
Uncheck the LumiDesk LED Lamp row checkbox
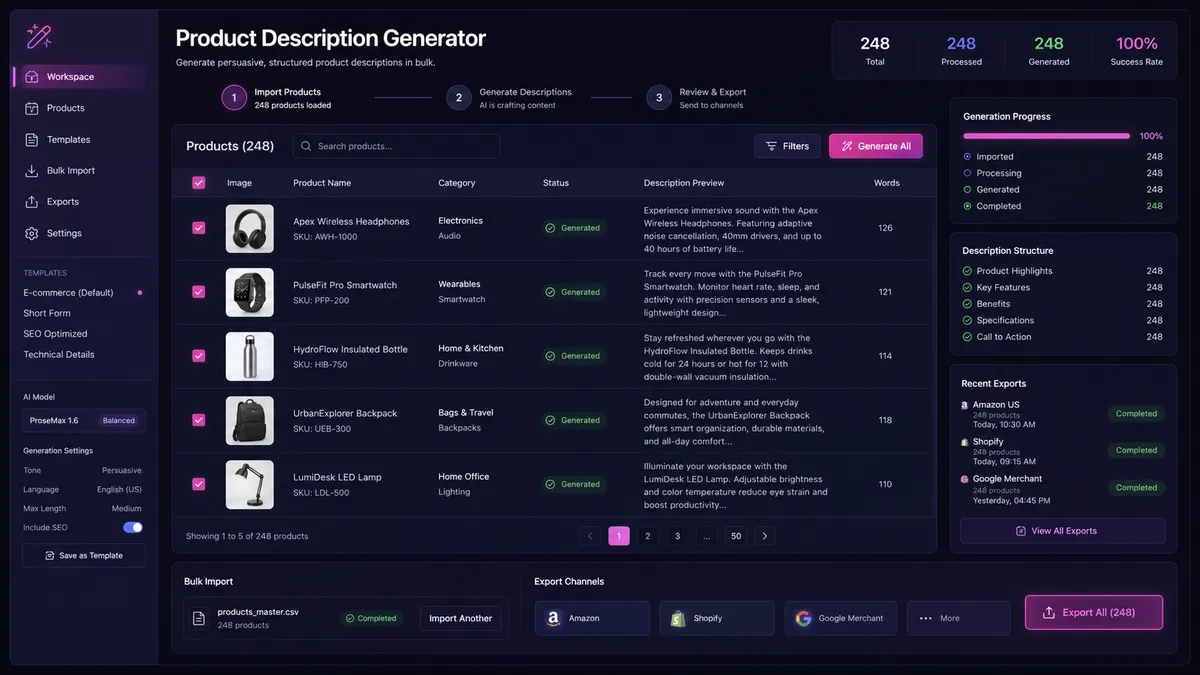[198, 484]
